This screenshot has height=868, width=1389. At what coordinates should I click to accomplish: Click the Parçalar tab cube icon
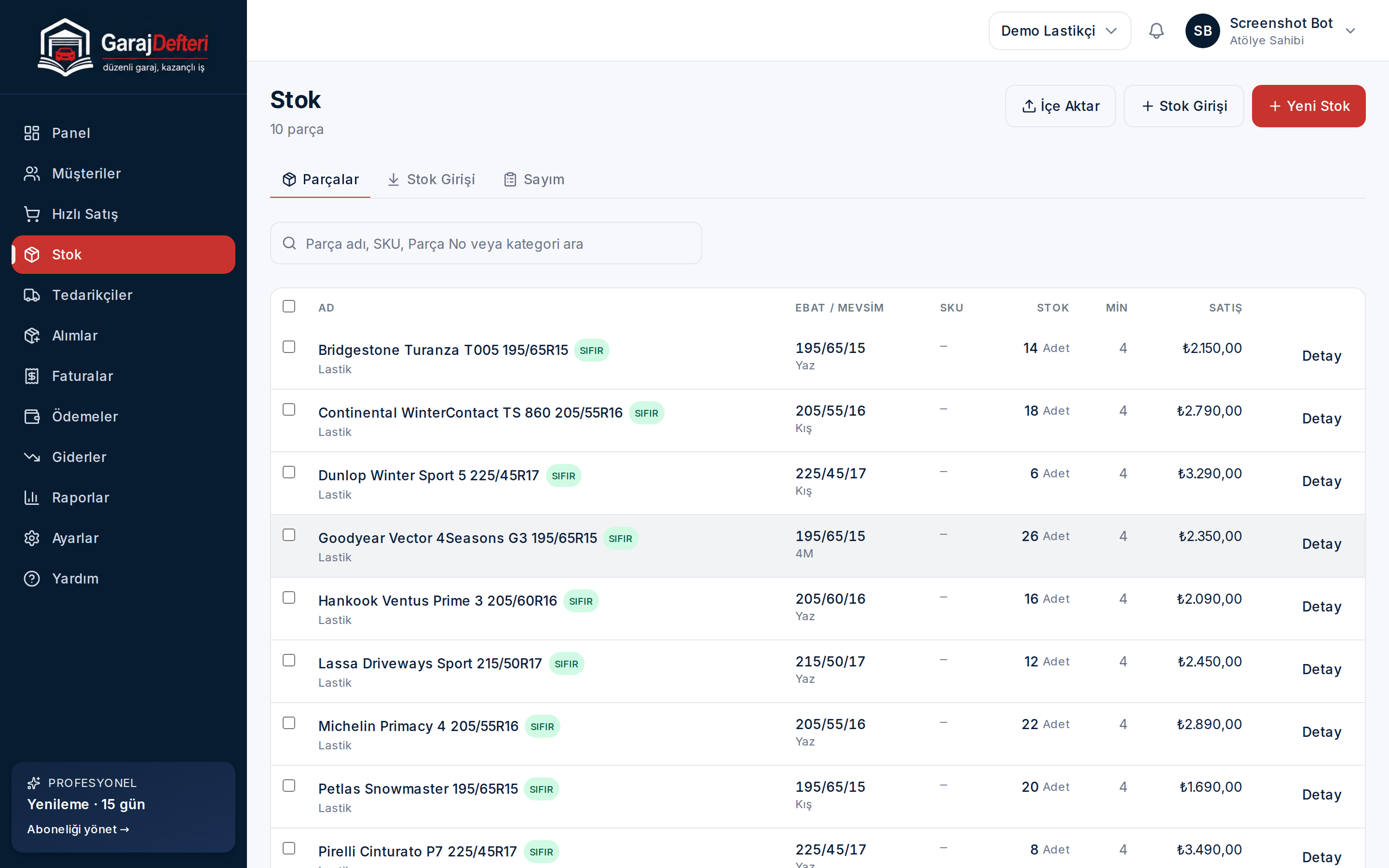[x=289, y=180]
